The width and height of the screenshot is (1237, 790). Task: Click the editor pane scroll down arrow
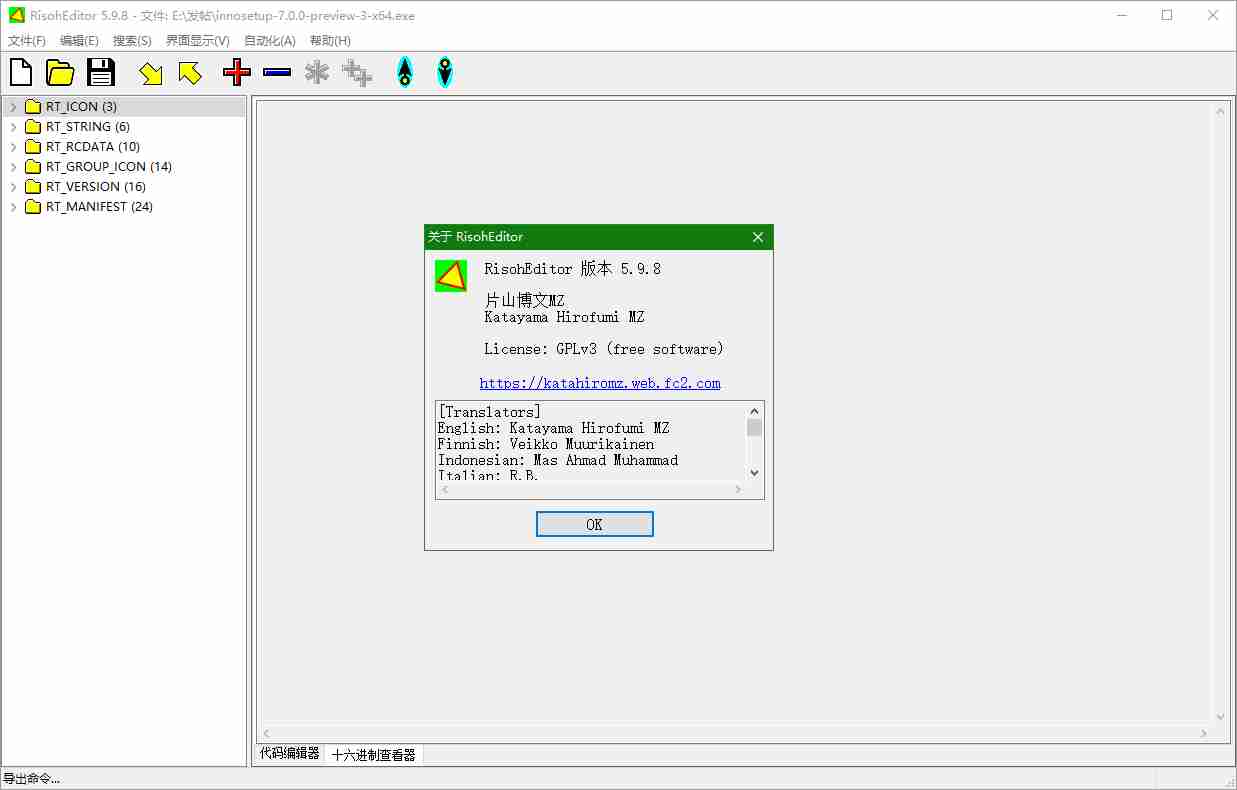click(1221, 716)
